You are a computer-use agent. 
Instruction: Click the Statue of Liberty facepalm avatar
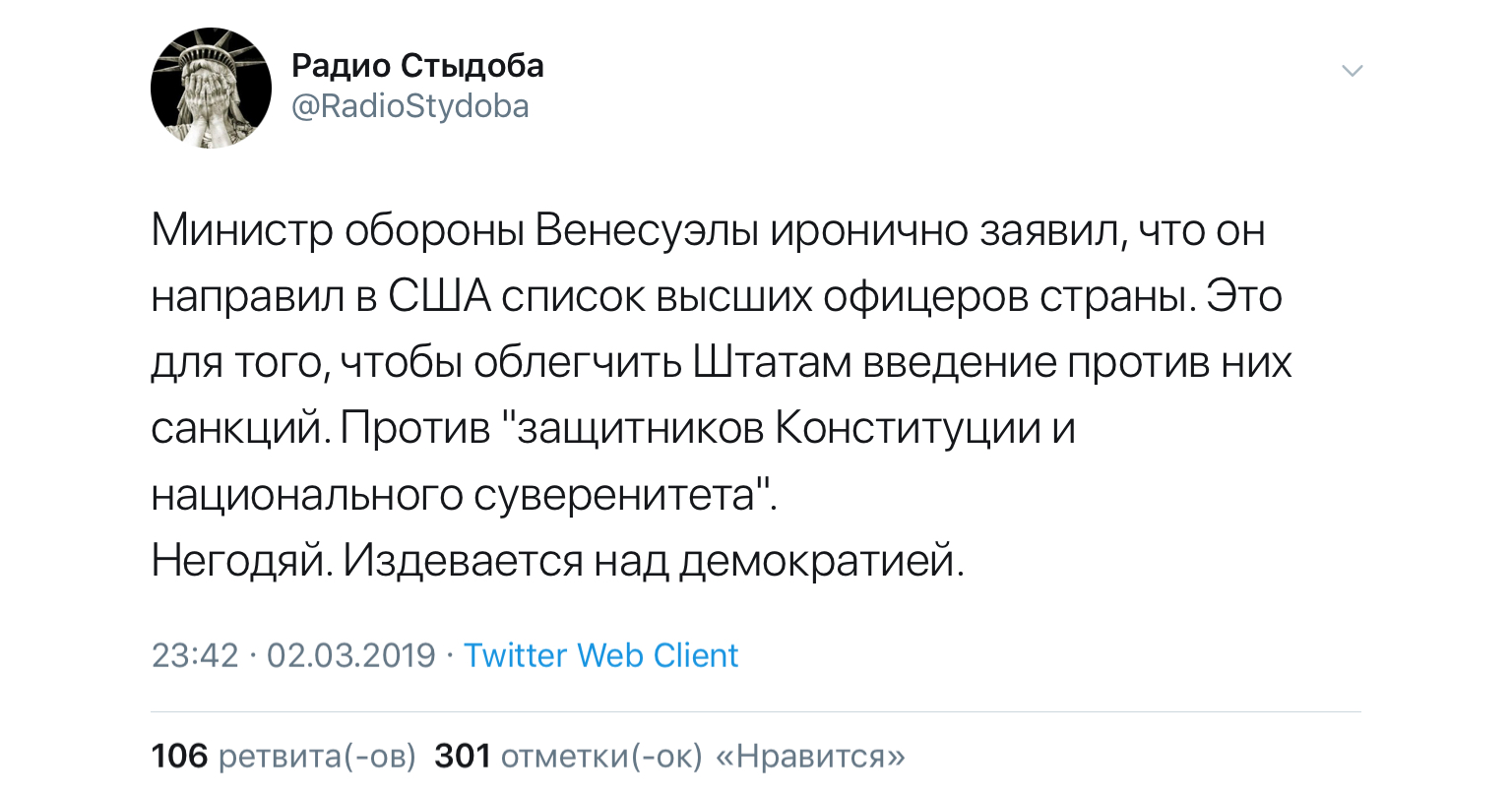211,89
